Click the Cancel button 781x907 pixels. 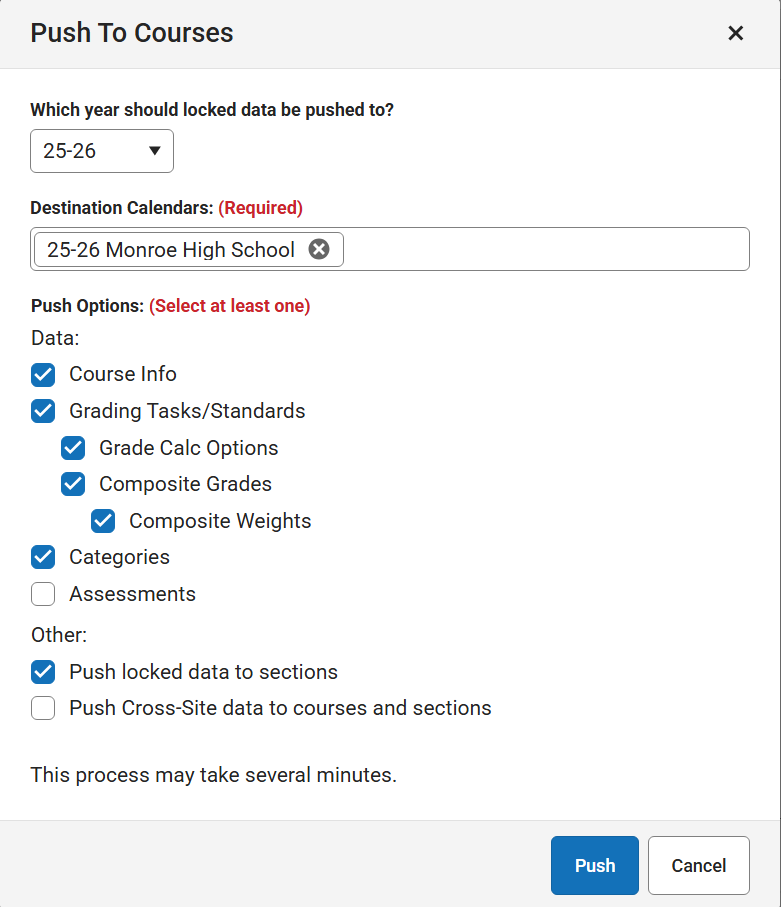tap(698, 865)
